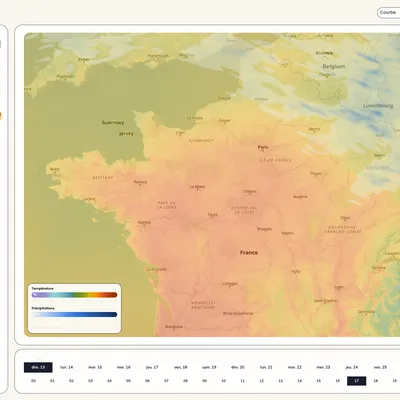Select day lun. 14 in timeline
Image resolution: width=400 pixels, height=400 pixels.
click(x=67, y=367)
